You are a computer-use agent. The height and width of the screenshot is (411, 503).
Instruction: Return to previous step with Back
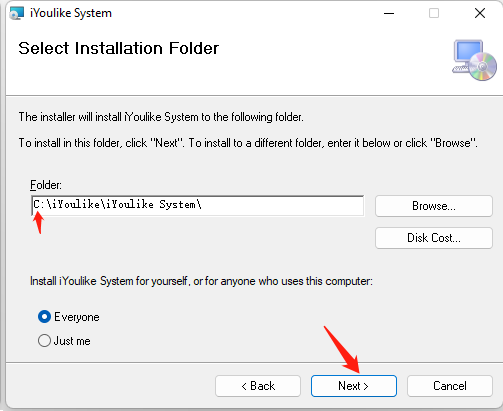point(258,386)
